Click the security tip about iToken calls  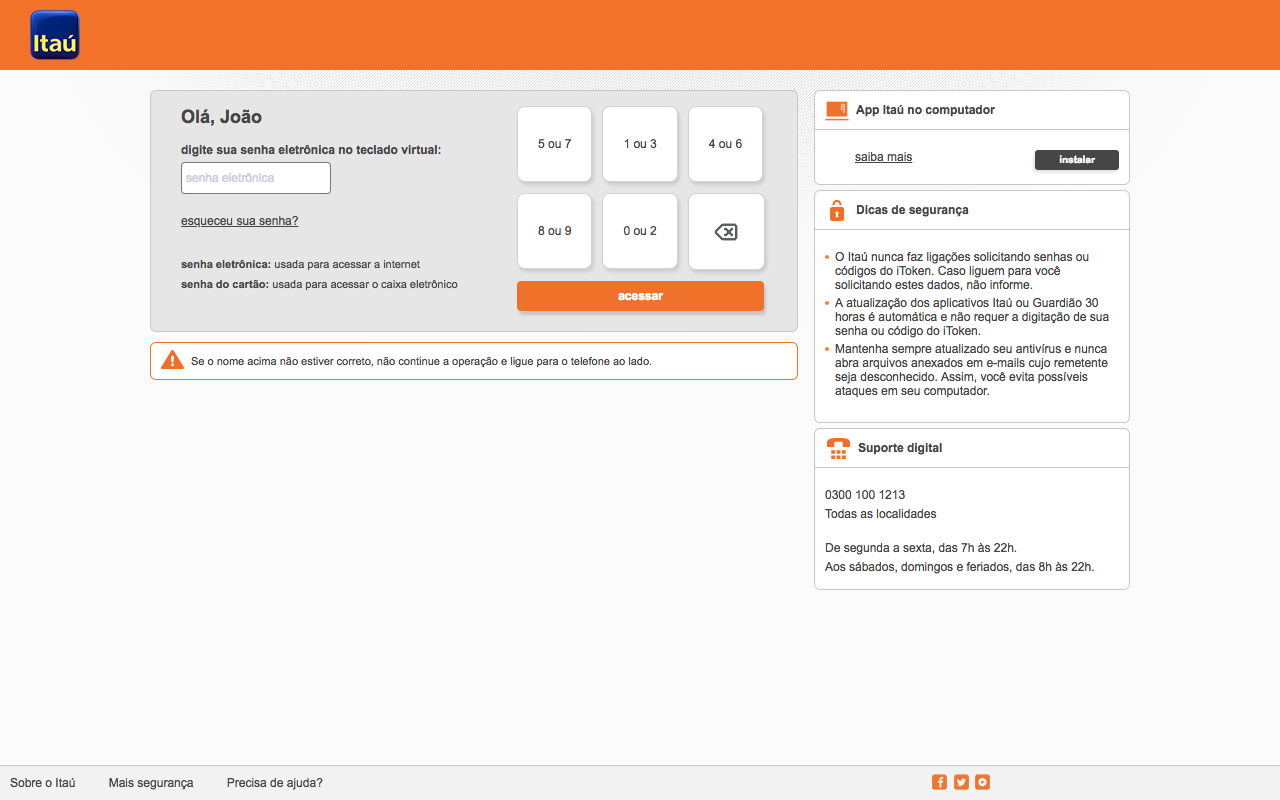pyautogui.click(x=962, y=271)
